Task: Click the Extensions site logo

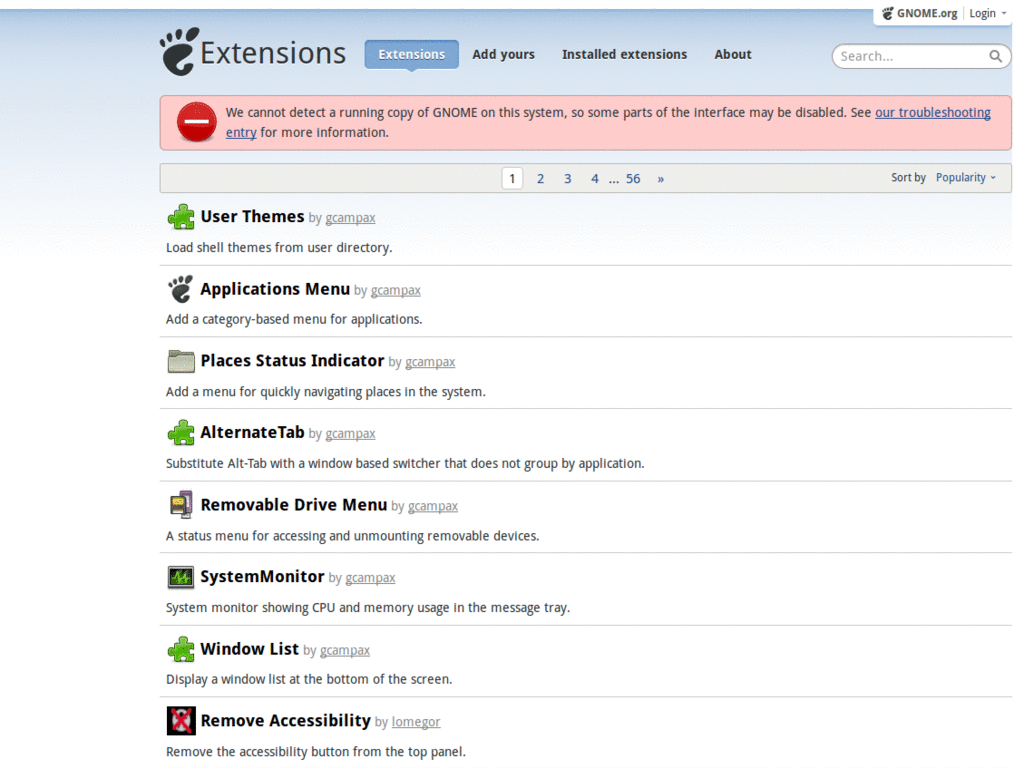Action: [x=252, y=51]
